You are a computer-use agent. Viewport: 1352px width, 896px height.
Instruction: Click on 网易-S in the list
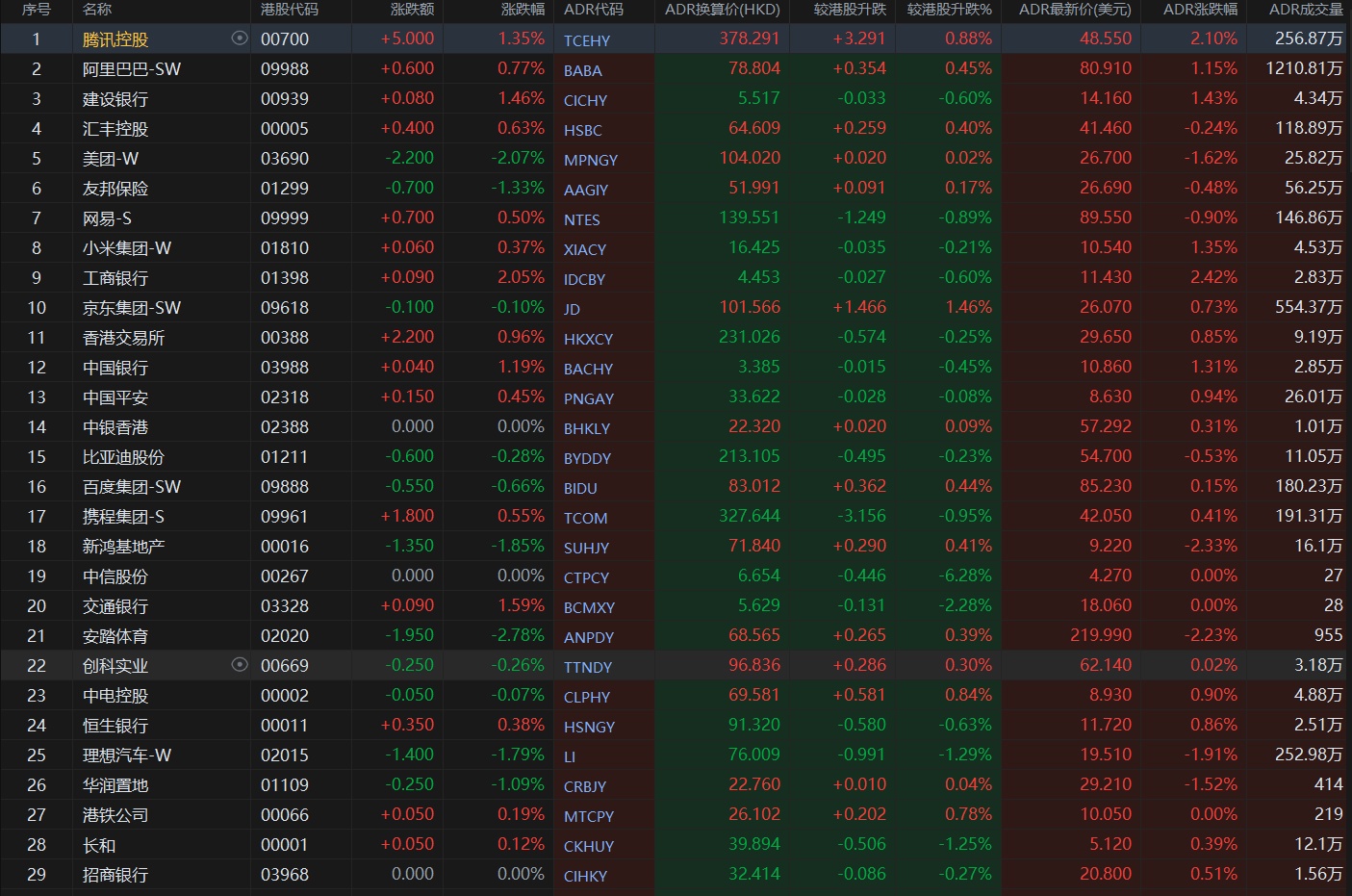(x=107, y=218)
